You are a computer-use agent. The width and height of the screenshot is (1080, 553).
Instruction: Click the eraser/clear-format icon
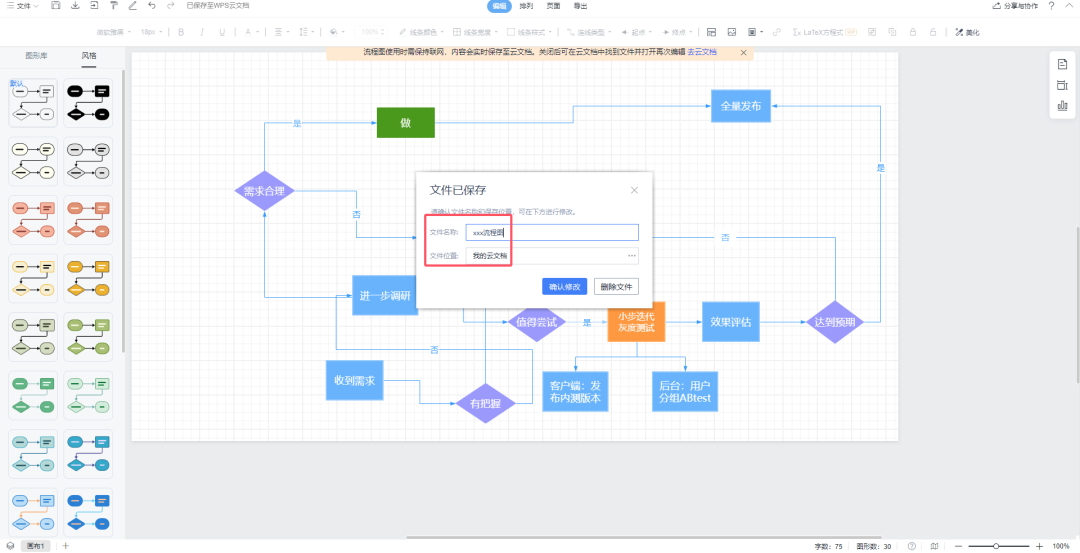coord(132,6)
